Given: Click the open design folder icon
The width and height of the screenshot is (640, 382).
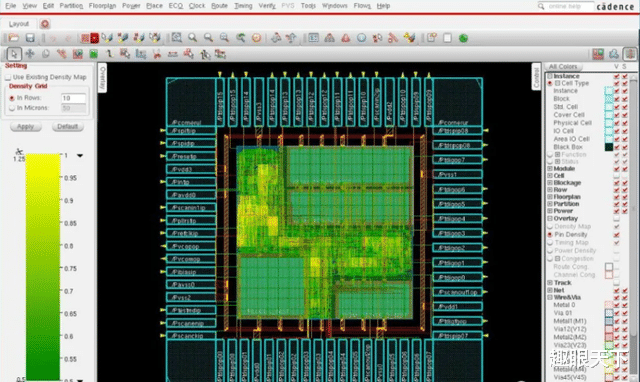Looking at the screenshot, I should pos(13,38).
